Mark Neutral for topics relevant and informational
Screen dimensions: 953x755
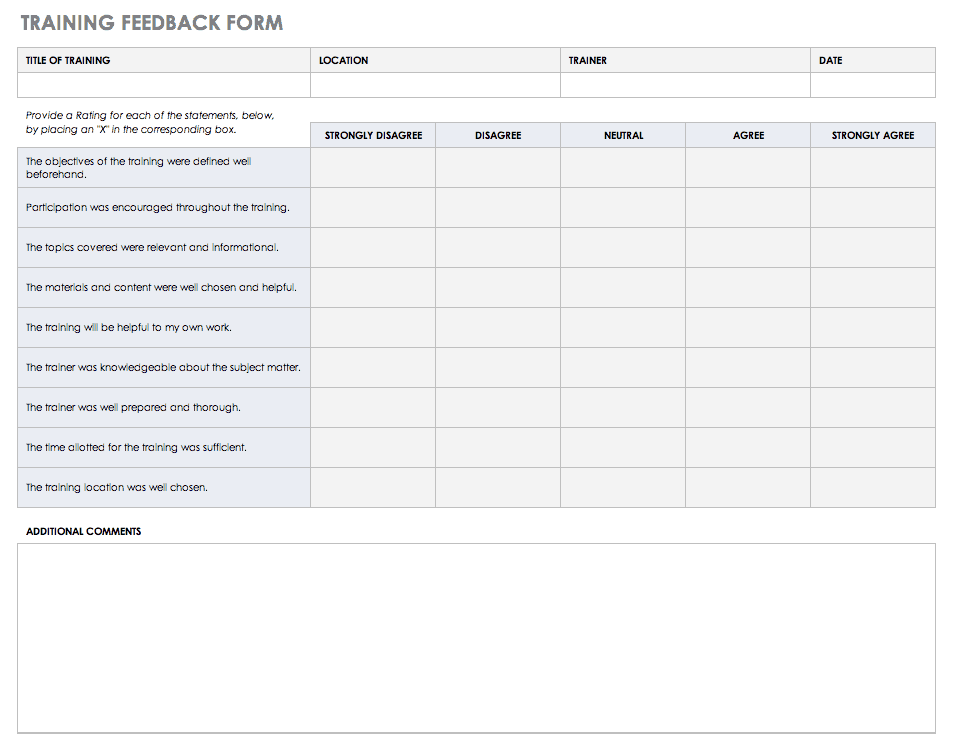pyautogui.click(x=622, y=248)
